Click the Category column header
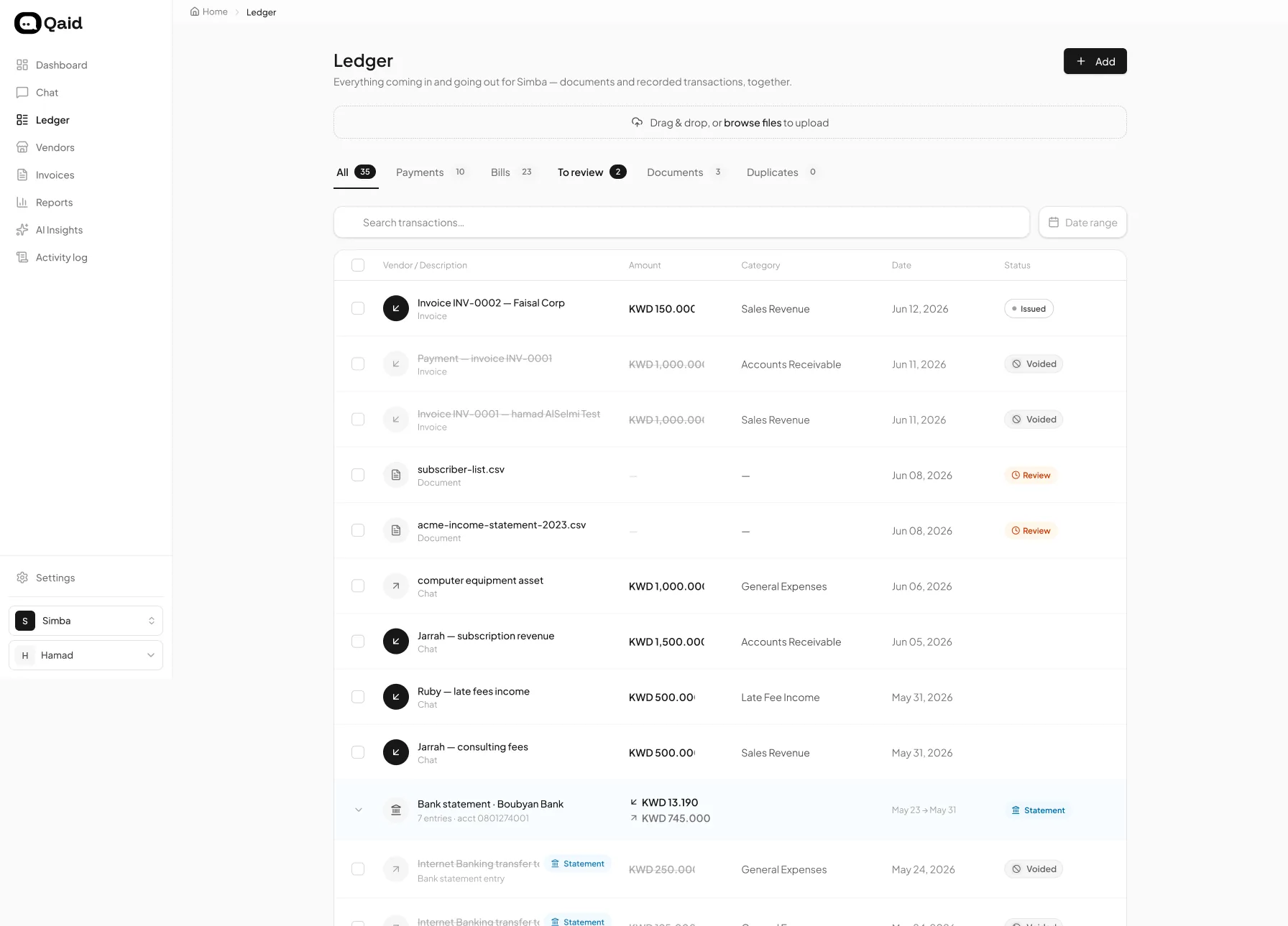Image resolution: width=1288 pixels, height=926 pixels. pos(760,265)
